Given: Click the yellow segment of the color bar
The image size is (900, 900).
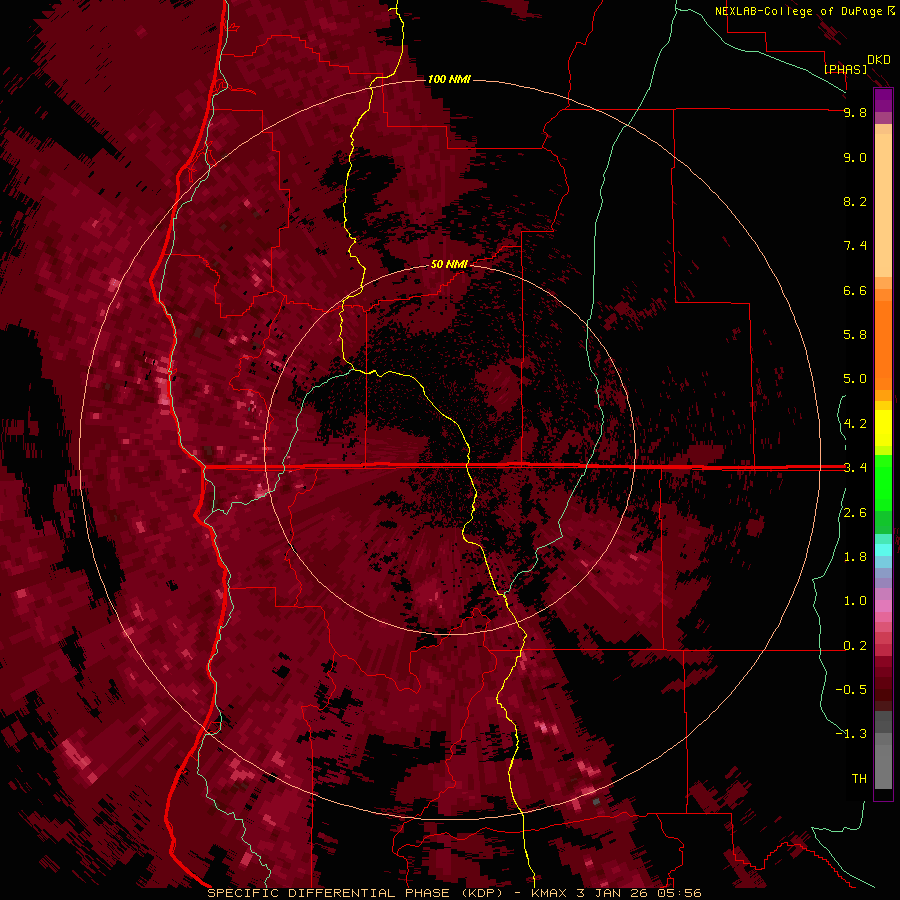Looking at the screenshot, I should point(883,428).
